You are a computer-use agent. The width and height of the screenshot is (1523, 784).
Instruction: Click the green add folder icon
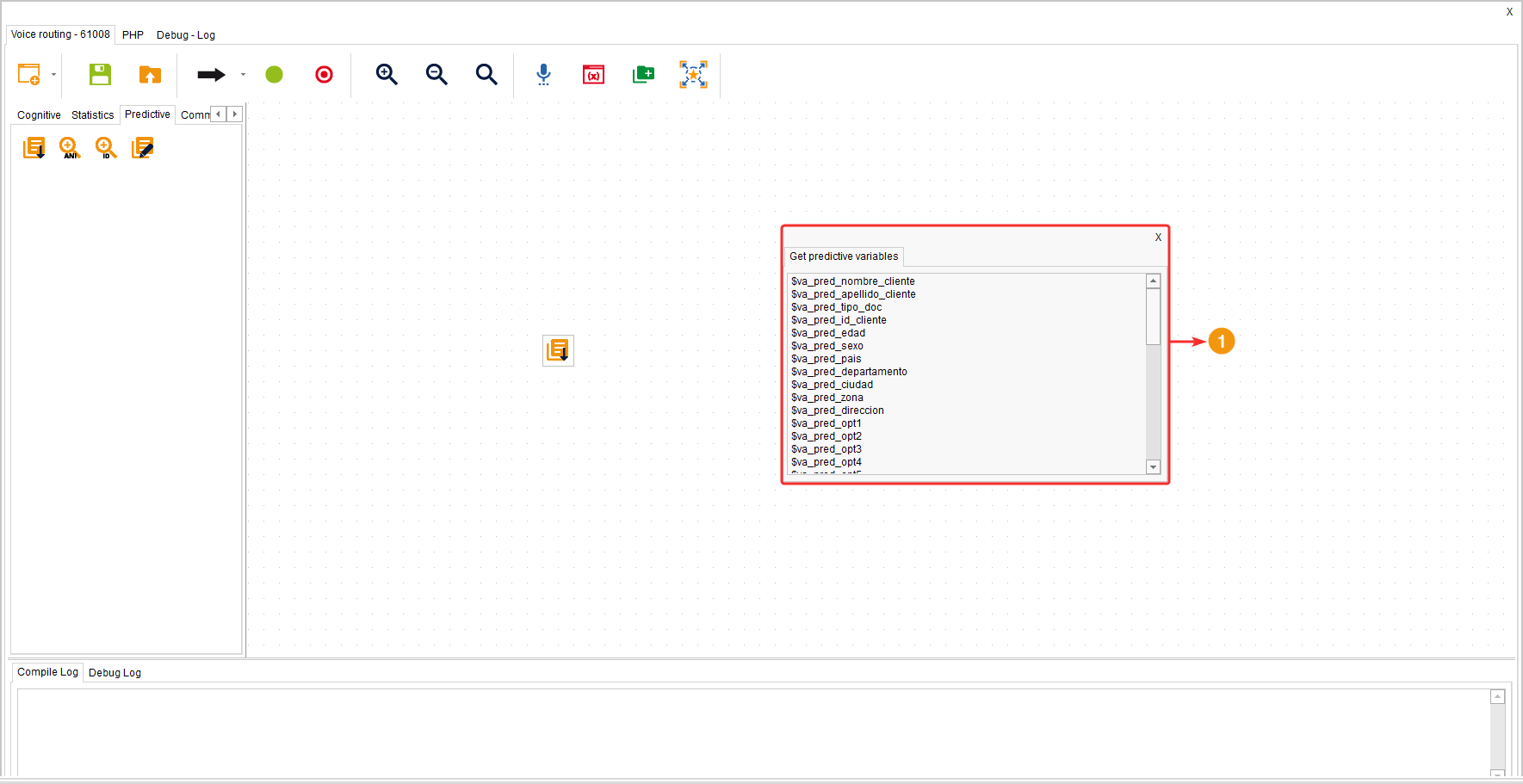pyautogui.click(x=643, y=75)
